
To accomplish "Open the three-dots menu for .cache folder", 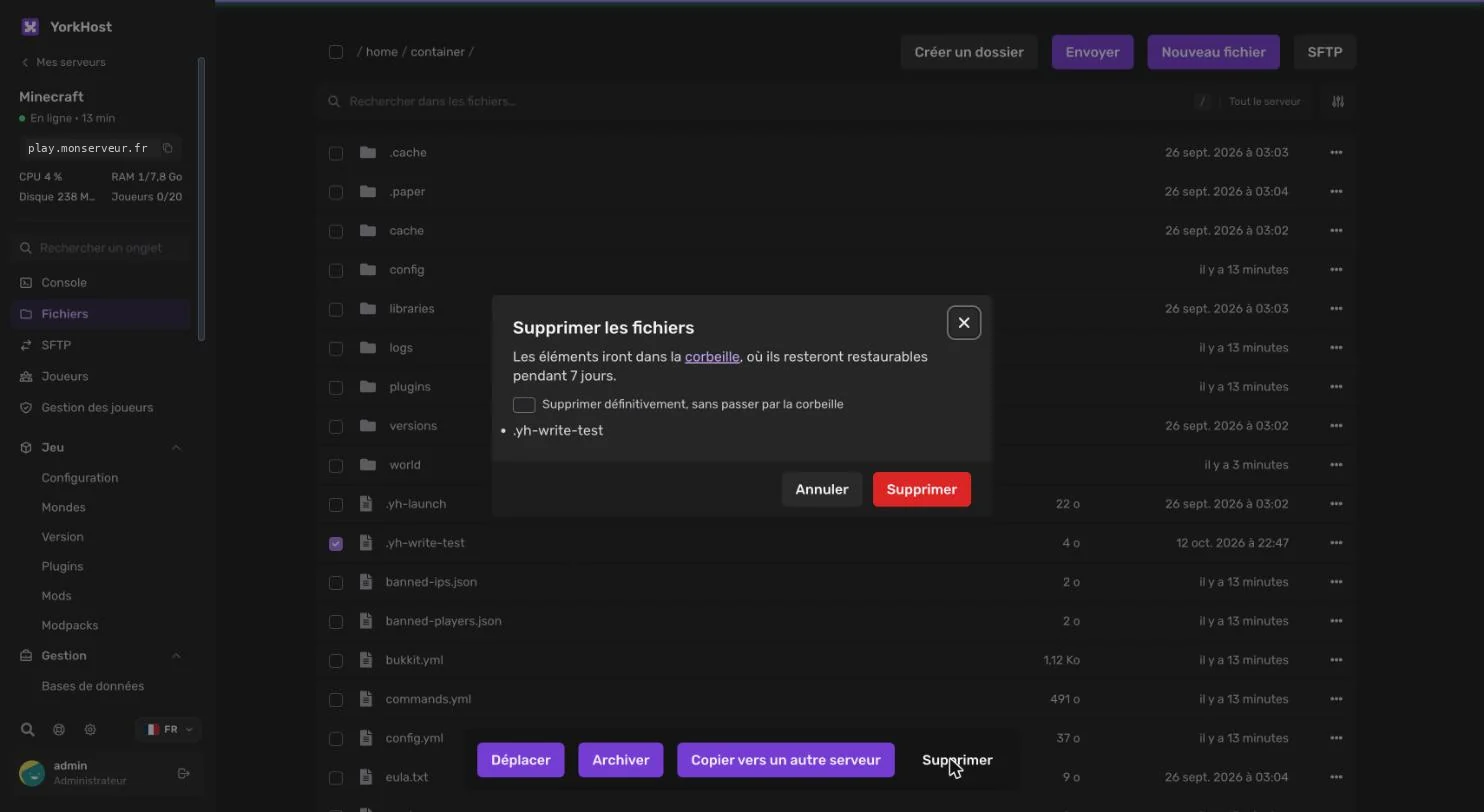I will pos(1336,152).
